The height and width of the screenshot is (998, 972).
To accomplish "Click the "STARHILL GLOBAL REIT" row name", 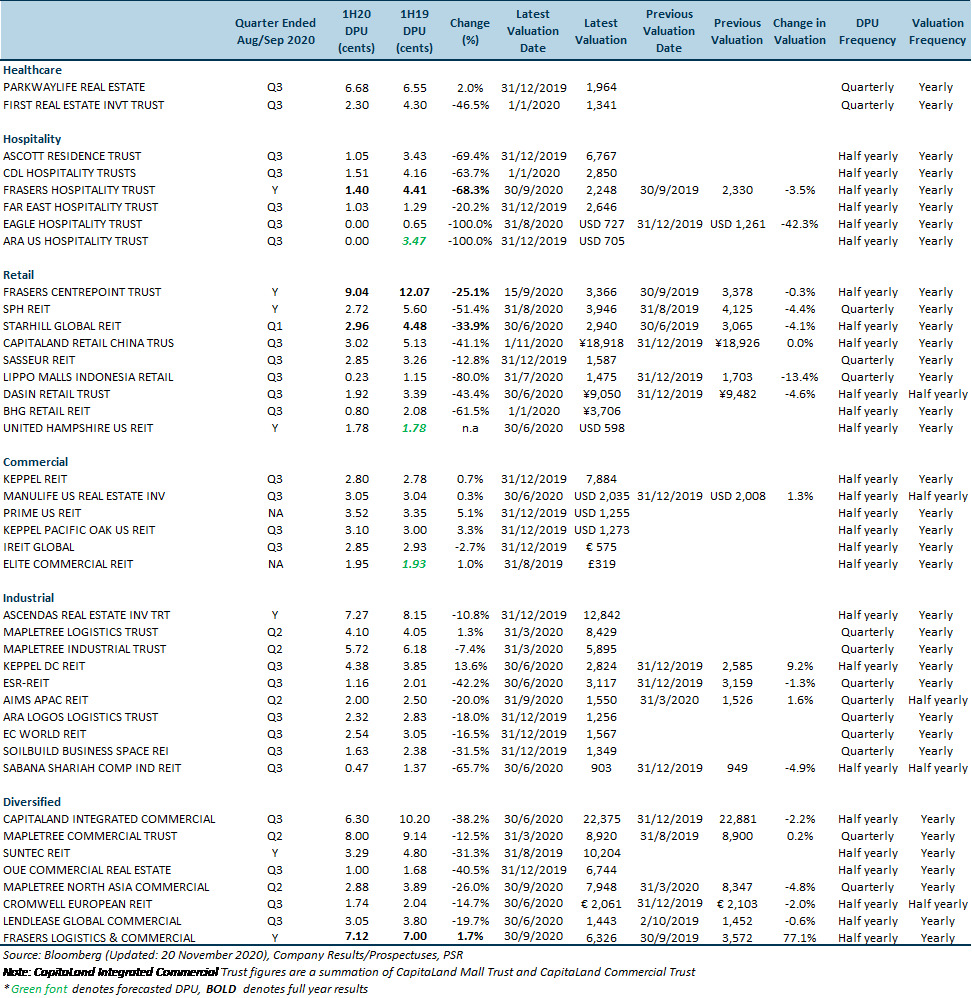I will (x=62, y=326).
